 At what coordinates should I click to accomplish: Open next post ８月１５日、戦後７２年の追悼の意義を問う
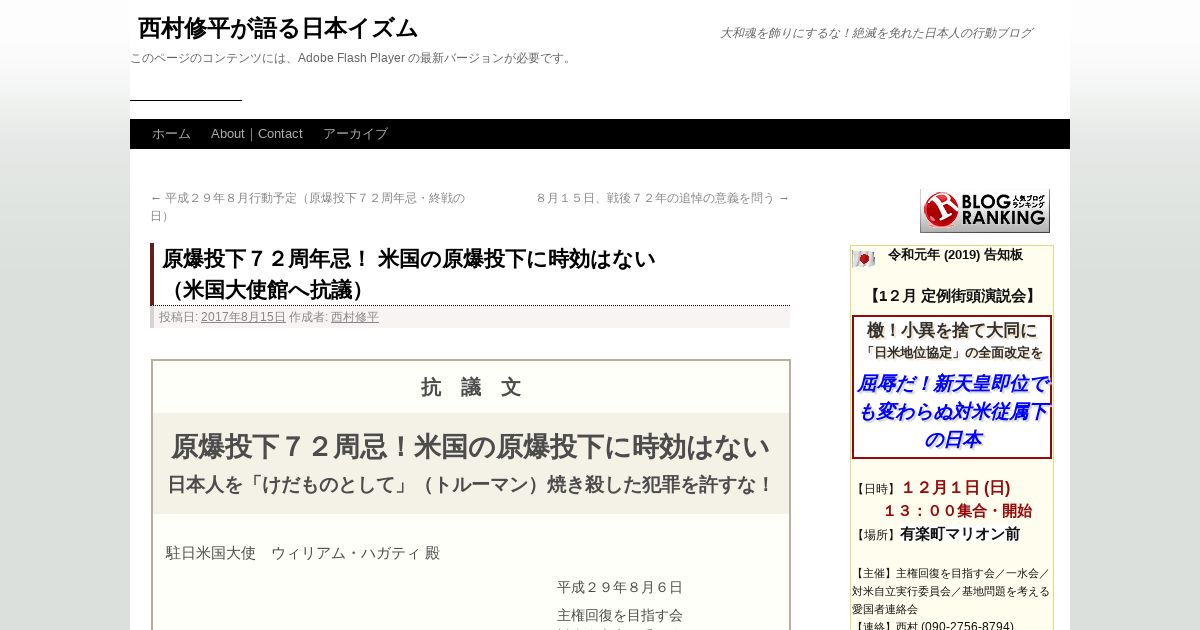pyautogui.click(x=663, y=198)
